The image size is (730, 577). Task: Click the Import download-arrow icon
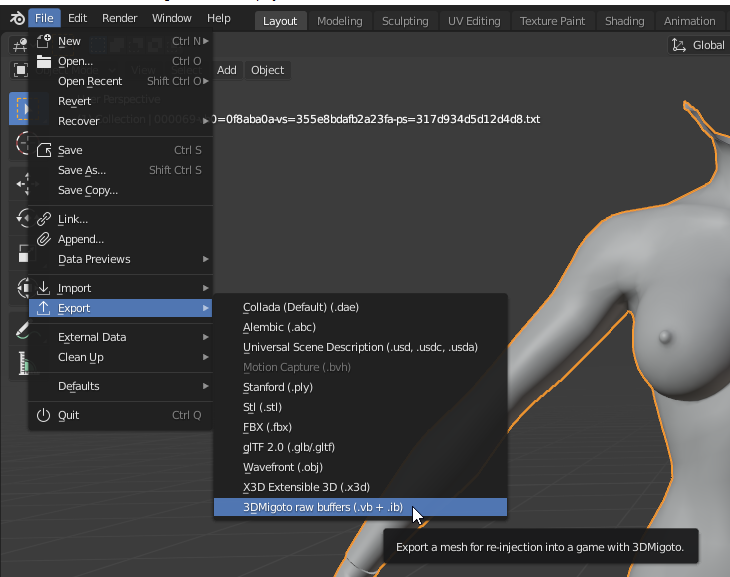point(44,288)
